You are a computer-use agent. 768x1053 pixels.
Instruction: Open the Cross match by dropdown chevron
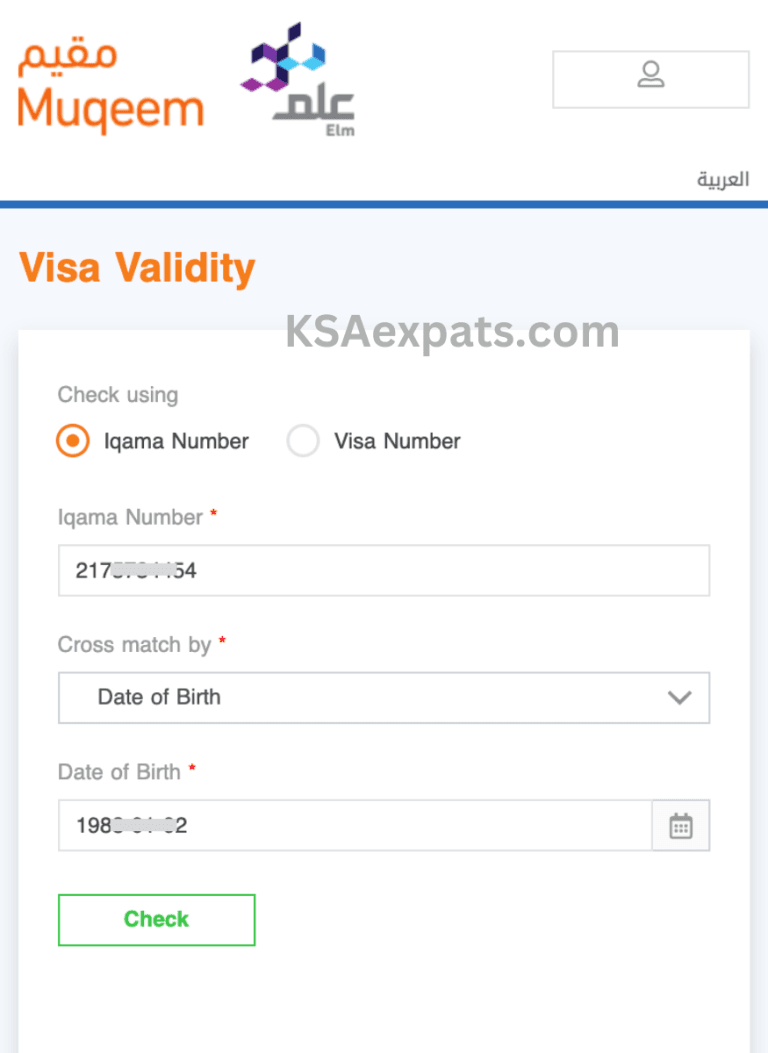coord(680,698)
